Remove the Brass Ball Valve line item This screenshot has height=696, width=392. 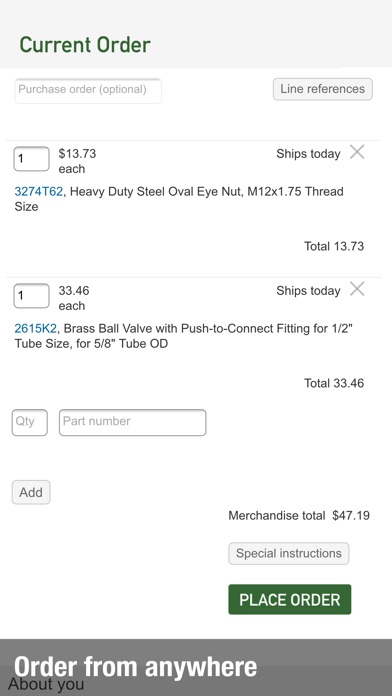click(357, 289)
